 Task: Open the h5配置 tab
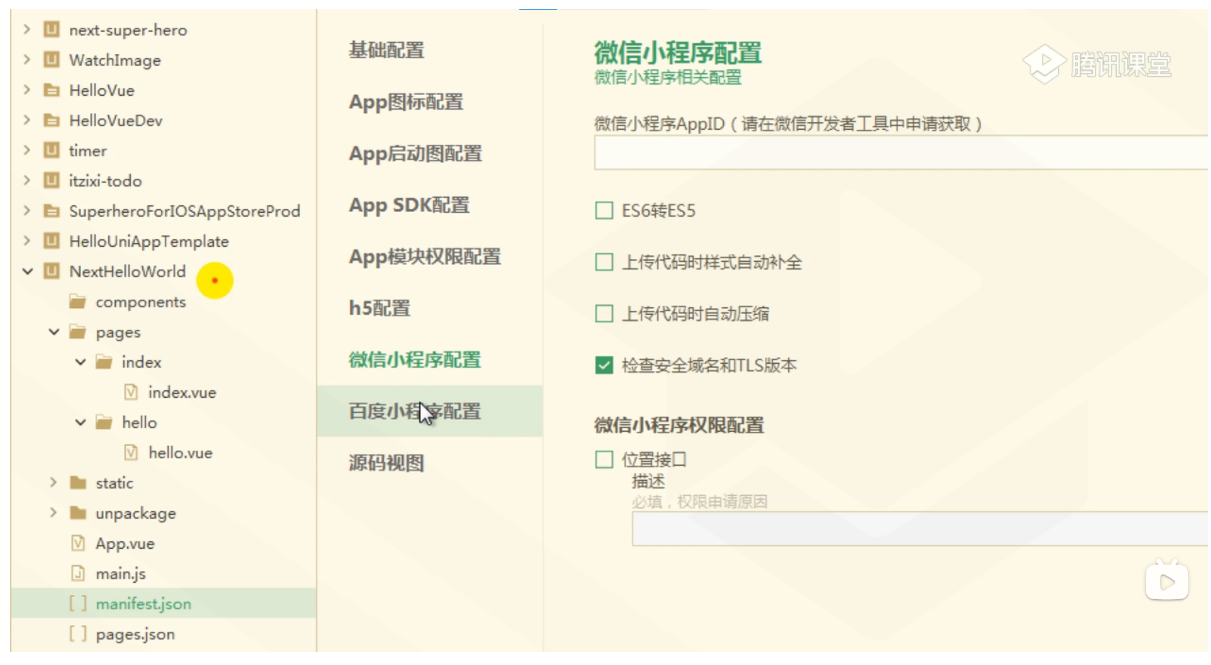(x=379, y=308)
